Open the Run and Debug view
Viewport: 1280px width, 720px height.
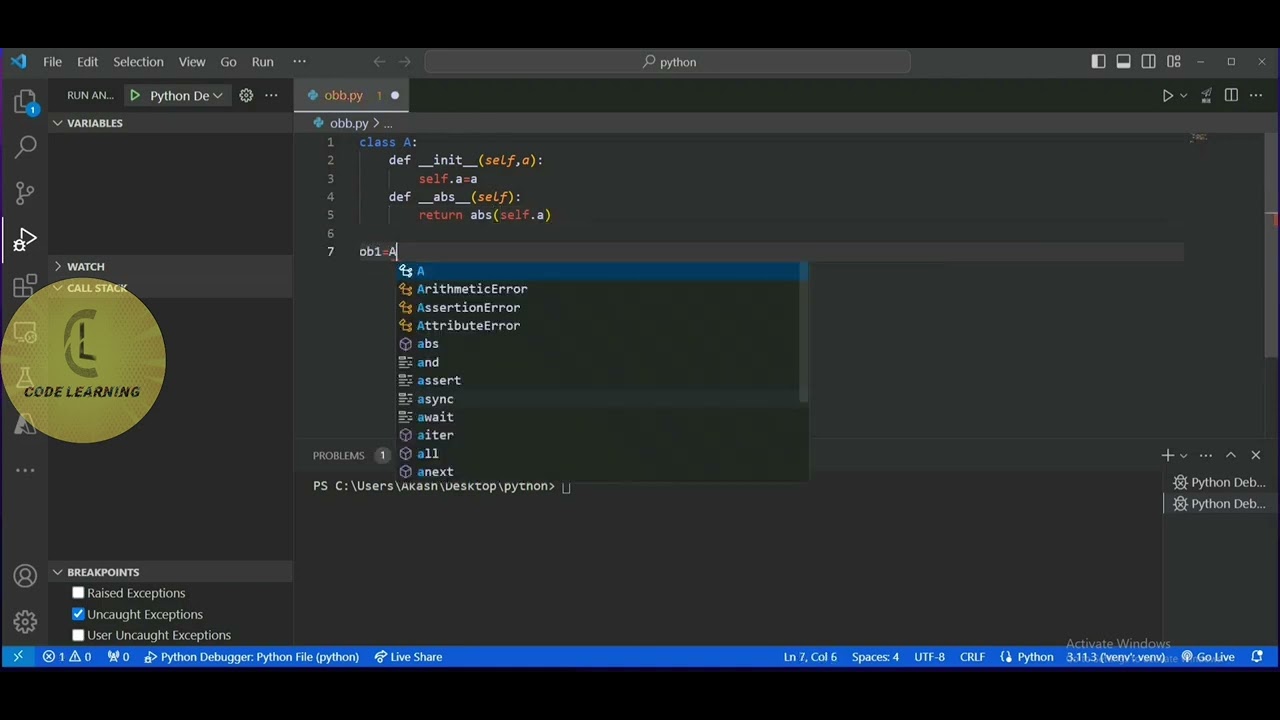25,240
